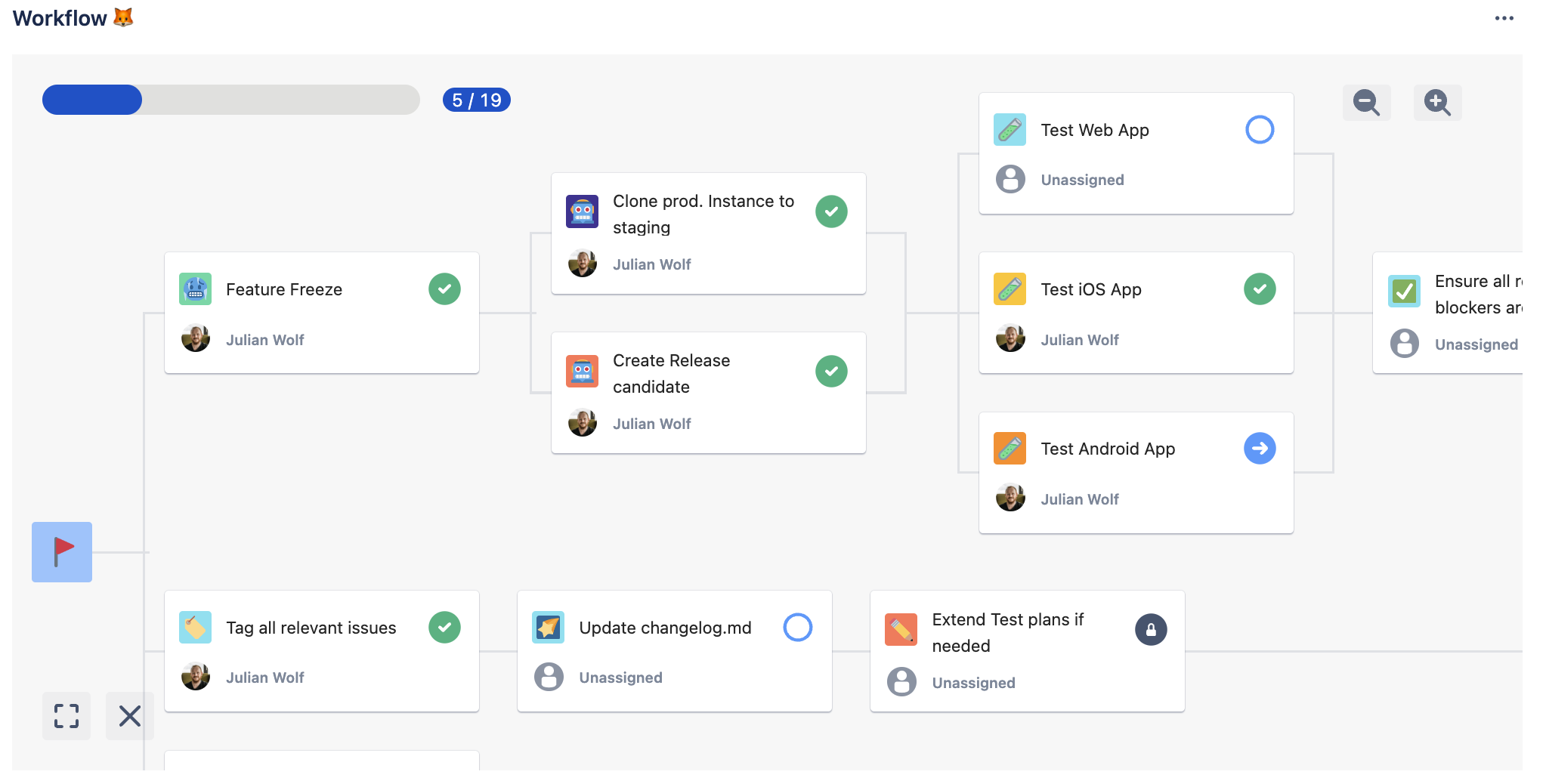Image resolution: width=1546 pixels, height=784 pixels.
Task: Click Julian Wolf avatar on Clone prod. Instance
Action: click(x=583, y=263)
